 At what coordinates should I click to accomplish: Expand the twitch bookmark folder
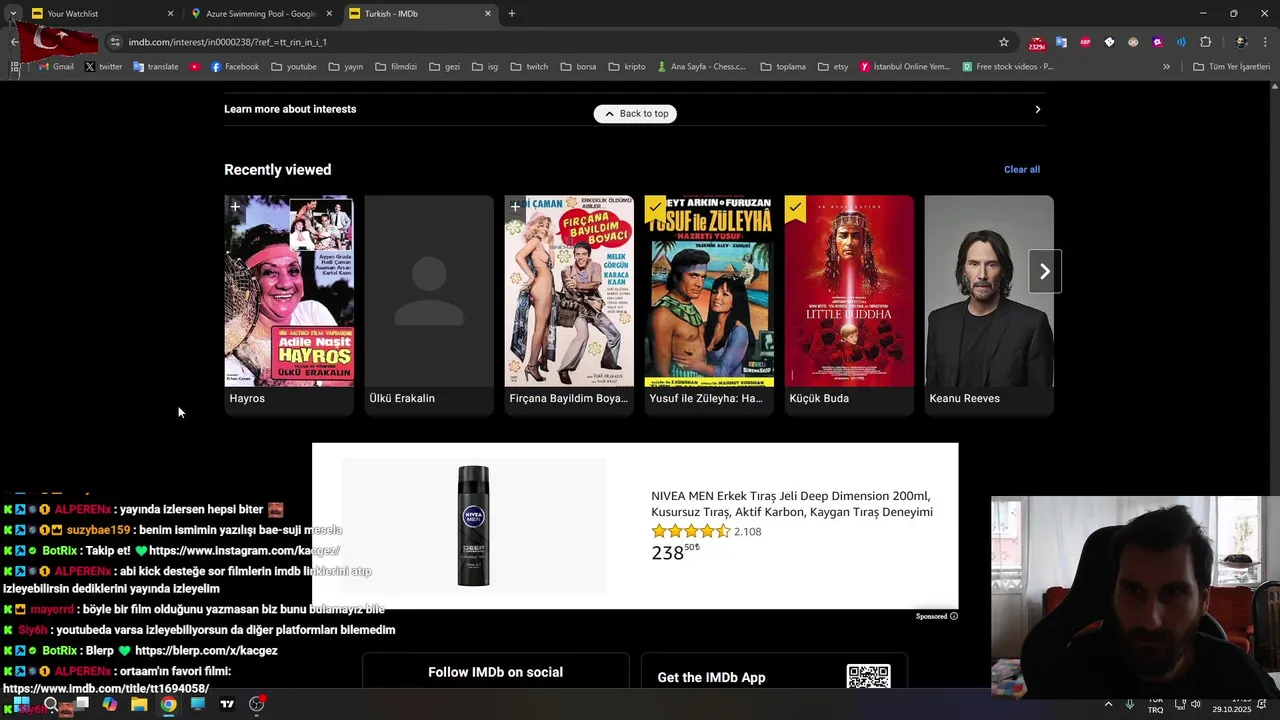coord(529,67)
